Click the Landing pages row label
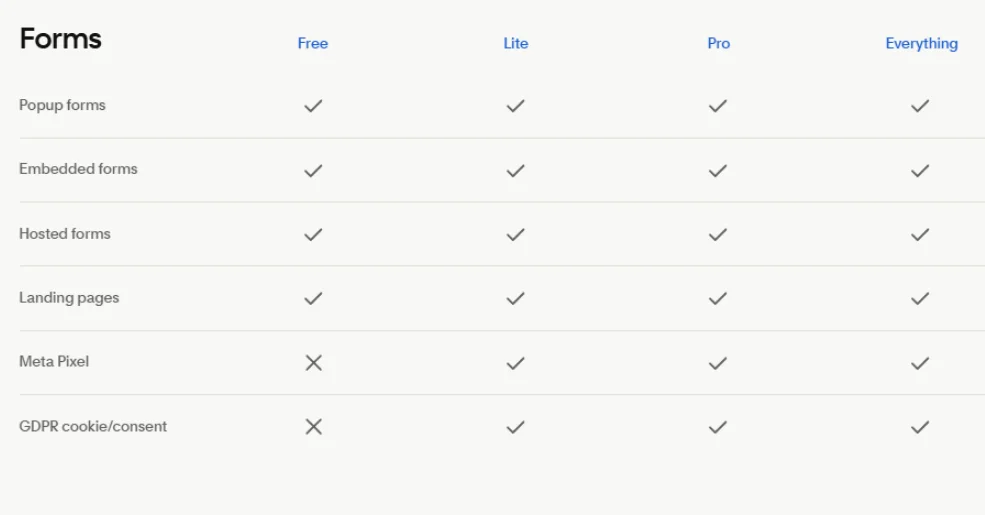985x515 pixels. [69, 298]
